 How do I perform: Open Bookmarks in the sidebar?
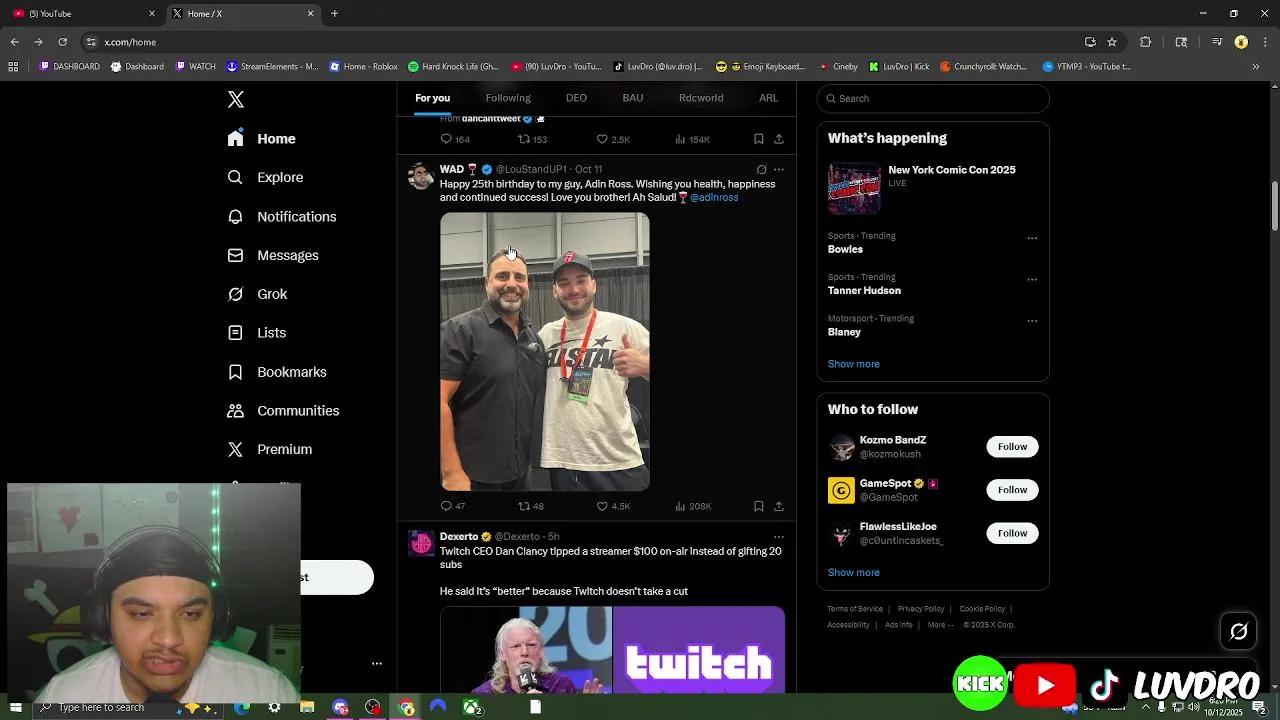(277, 372)
